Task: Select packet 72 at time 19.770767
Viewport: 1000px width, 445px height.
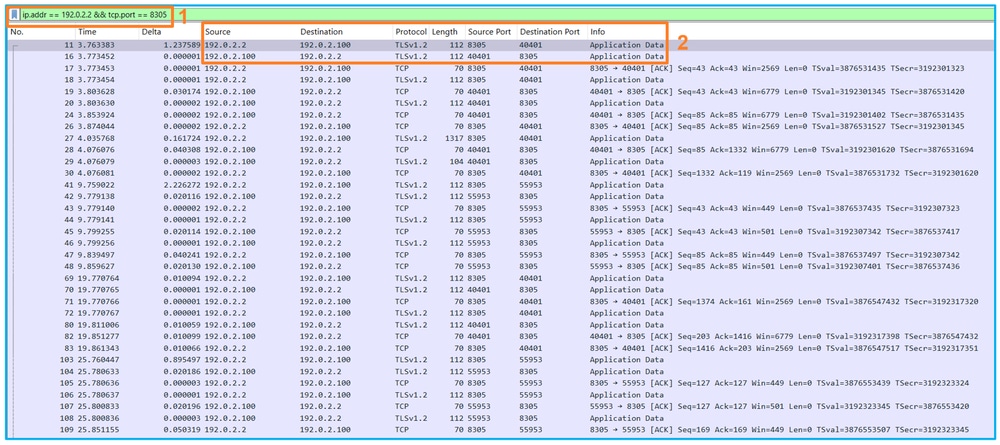Action: (x=501, y=313)
